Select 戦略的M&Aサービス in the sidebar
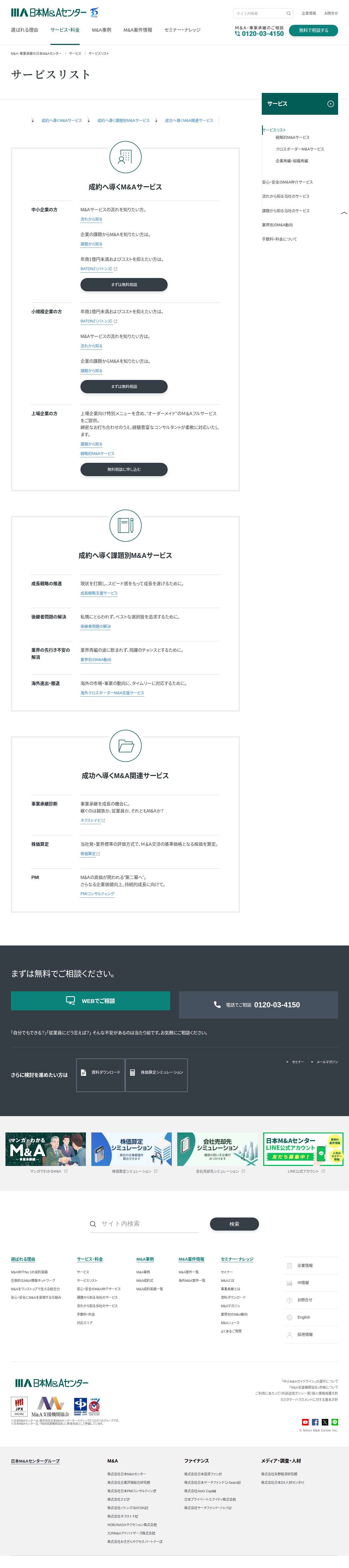The image size is (349, 1568). [x=292, y=138]
